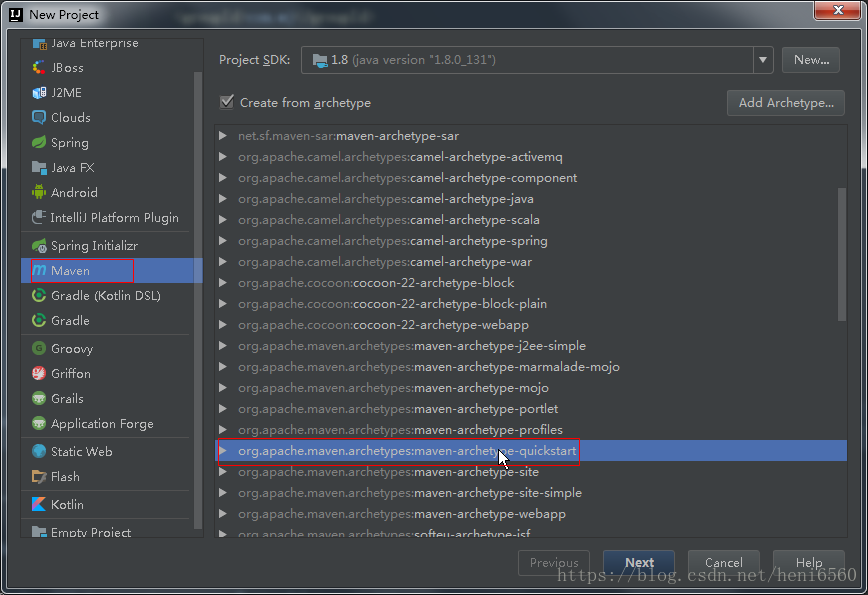Expand the camel-archetype-activemq node
This screenshot has height=595, width=868.
click(223, 157)
